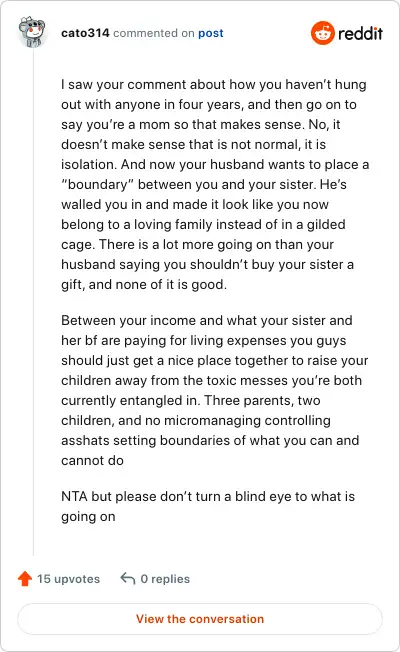This screenshot has width=400, height=652.
Task: Click the line ending "in a gilded"
Action: click(x=203, y=225)
